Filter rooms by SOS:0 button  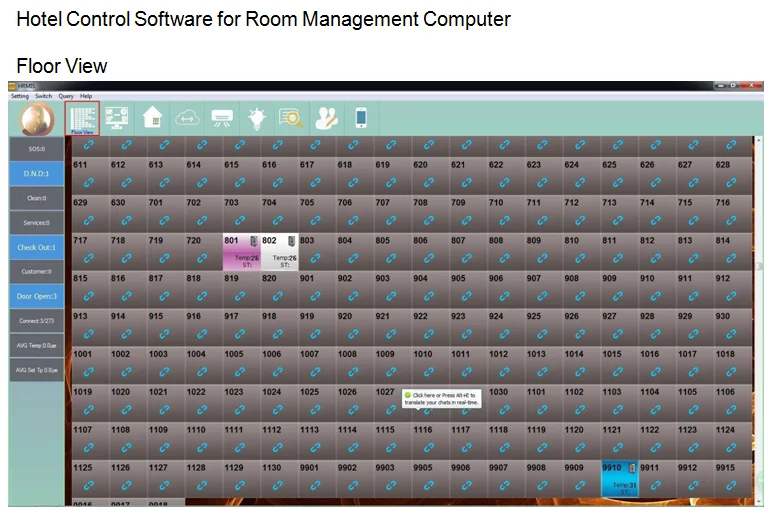(37, 149)
